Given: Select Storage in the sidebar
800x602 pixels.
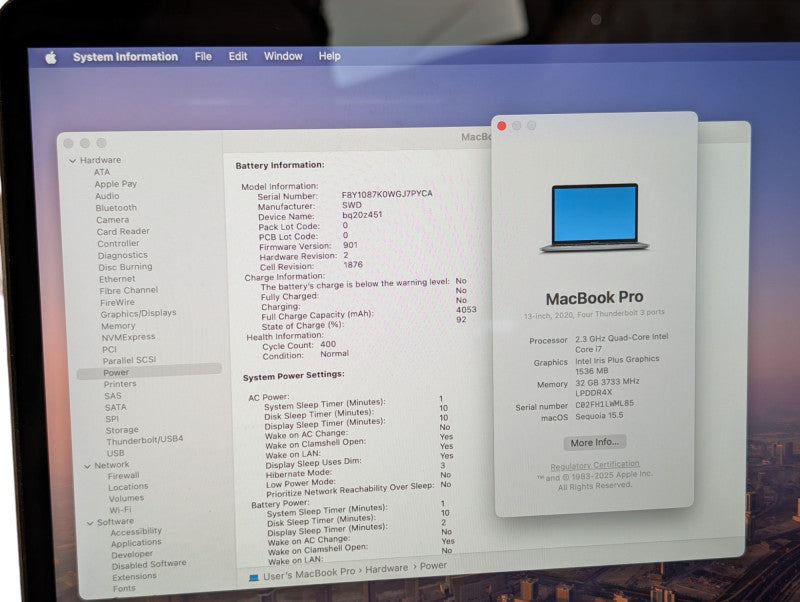Looking at the screenshot, I should point(122,430).
